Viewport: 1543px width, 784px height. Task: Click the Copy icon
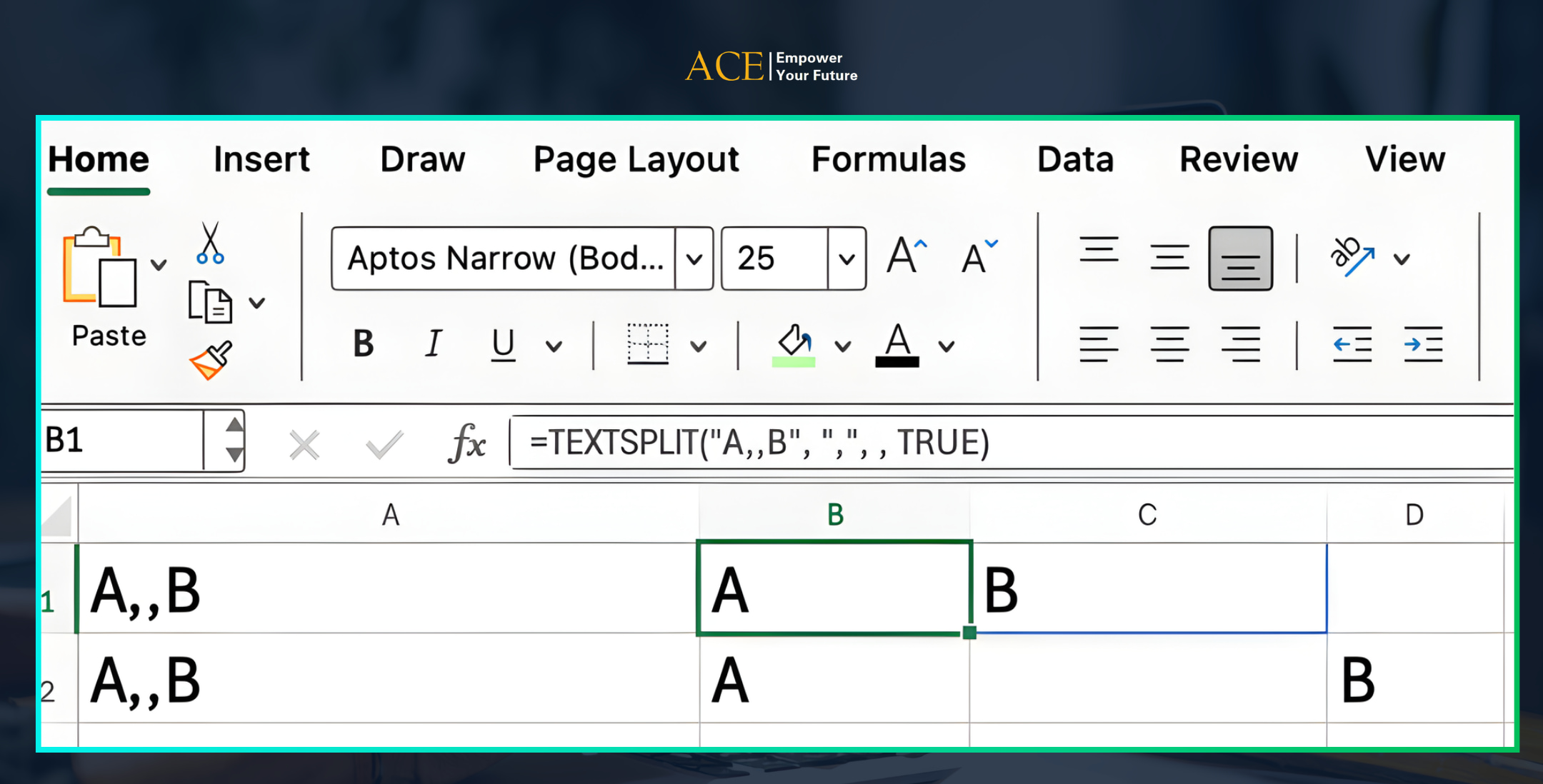tap(210, 303)
